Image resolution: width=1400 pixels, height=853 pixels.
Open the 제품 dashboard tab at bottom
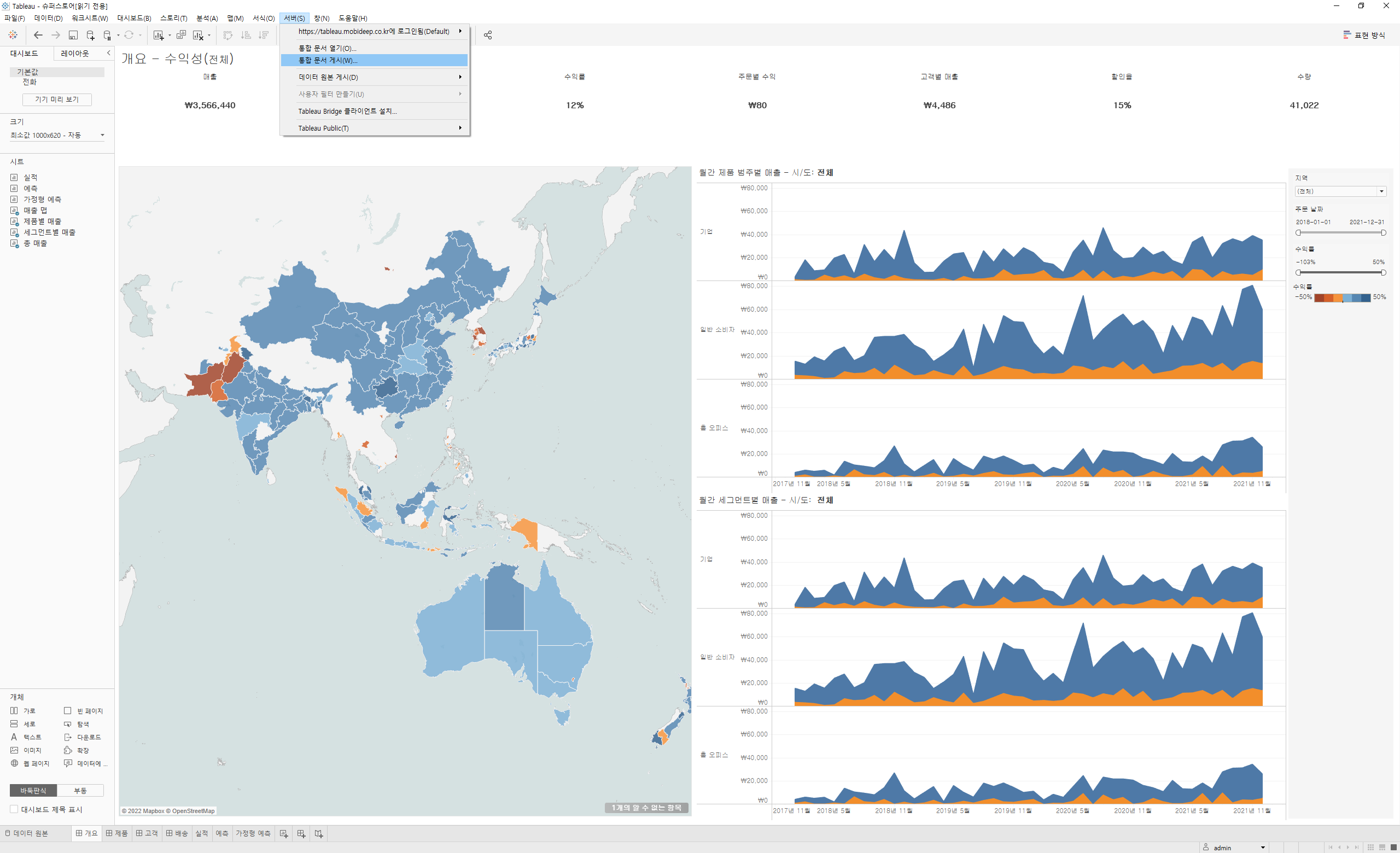click(116, 833)
